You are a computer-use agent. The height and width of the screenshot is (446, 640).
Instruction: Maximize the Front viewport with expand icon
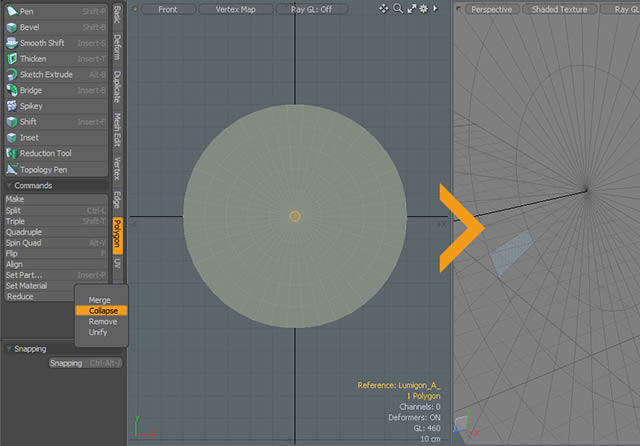click(x=411, y=9)
